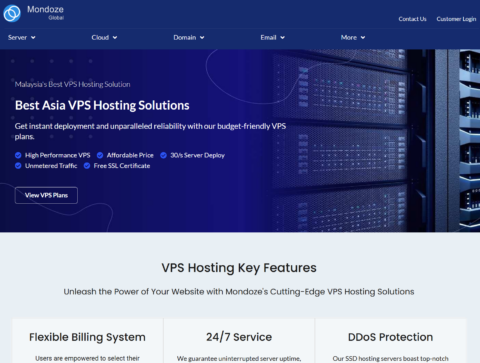Screen dimensions: 480x363
Task: Click checkmark icon beside Affordable Price
Action: tap(100, 155)
